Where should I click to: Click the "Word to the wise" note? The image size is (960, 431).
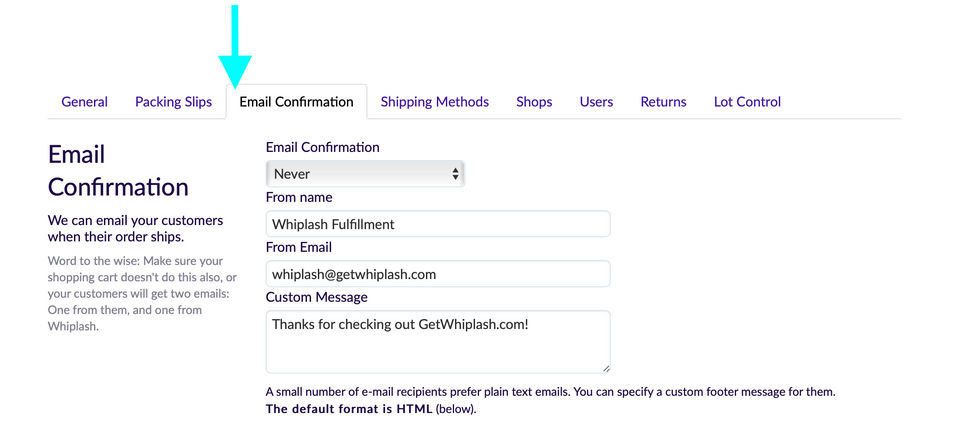pyautogui.click(x=142, y=293)
